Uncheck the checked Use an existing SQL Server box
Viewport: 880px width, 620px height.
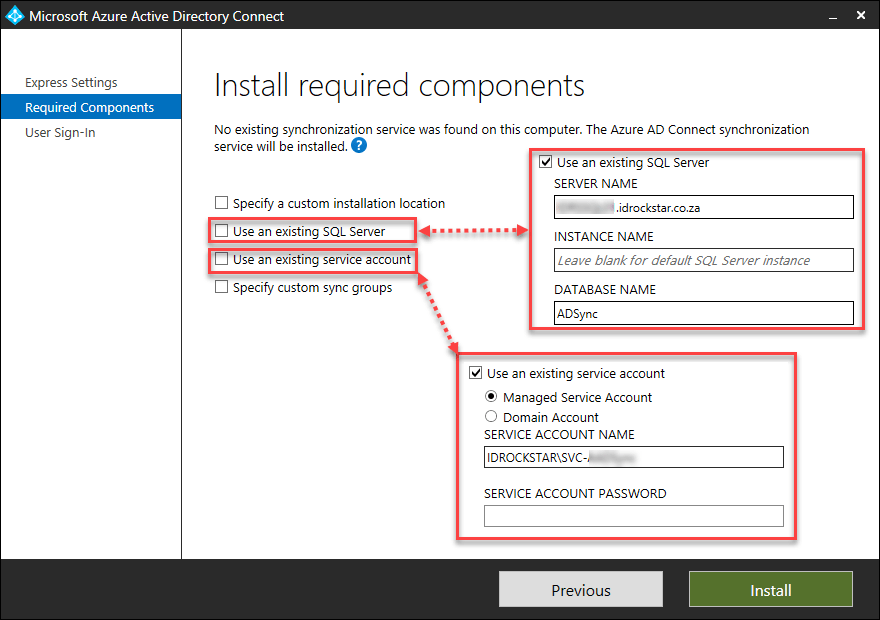(x=546, y=162)
